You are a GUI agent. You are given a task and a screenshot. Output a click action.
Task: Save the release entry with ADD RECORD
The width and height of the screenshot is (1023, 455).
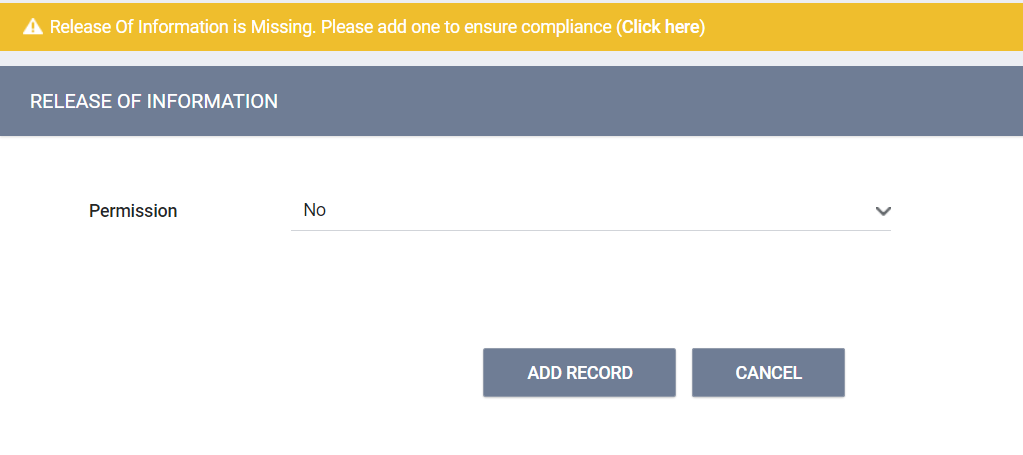click(x=579, y=373)
